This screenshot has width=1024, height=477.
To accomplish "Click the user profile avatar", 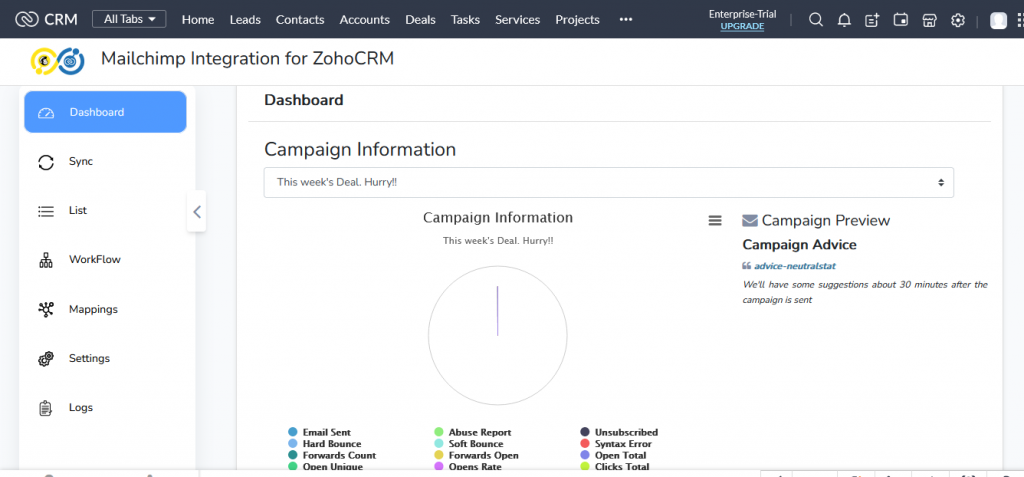I will tap(999, 21).
